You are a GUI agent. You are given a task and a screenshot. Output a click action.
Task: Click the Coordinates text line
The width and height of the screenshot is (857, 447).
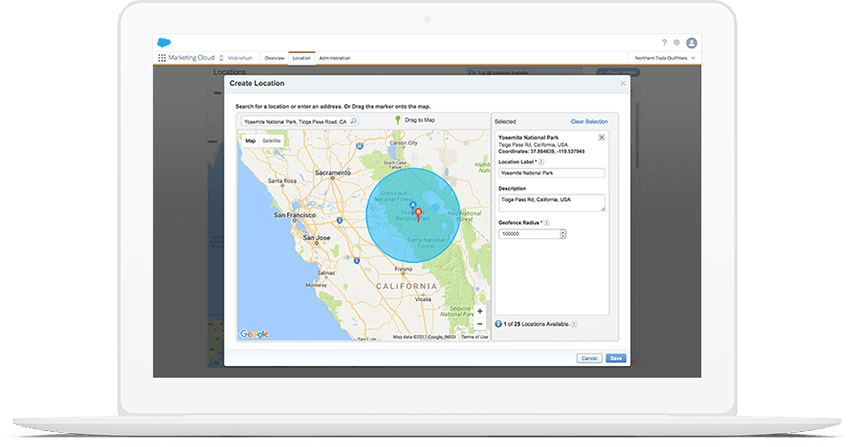coord(541,151)
